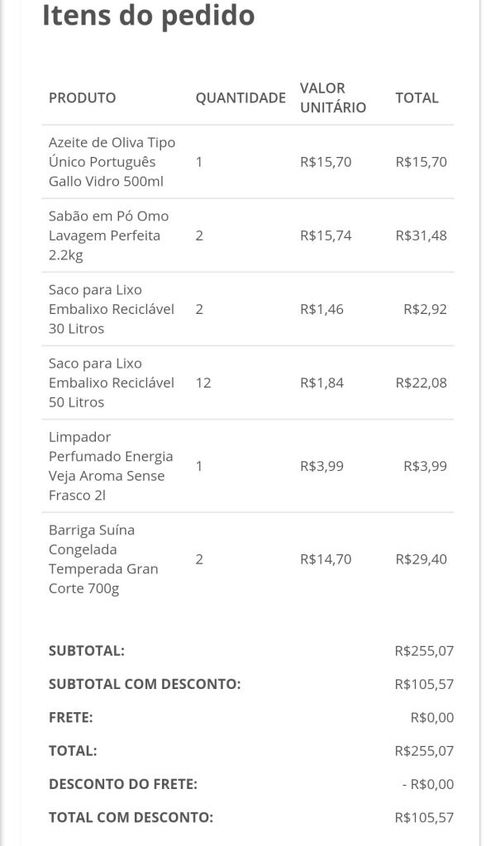Click the FRETE value R$0,00
500x846 pixels.
click(x=432, y=718)
